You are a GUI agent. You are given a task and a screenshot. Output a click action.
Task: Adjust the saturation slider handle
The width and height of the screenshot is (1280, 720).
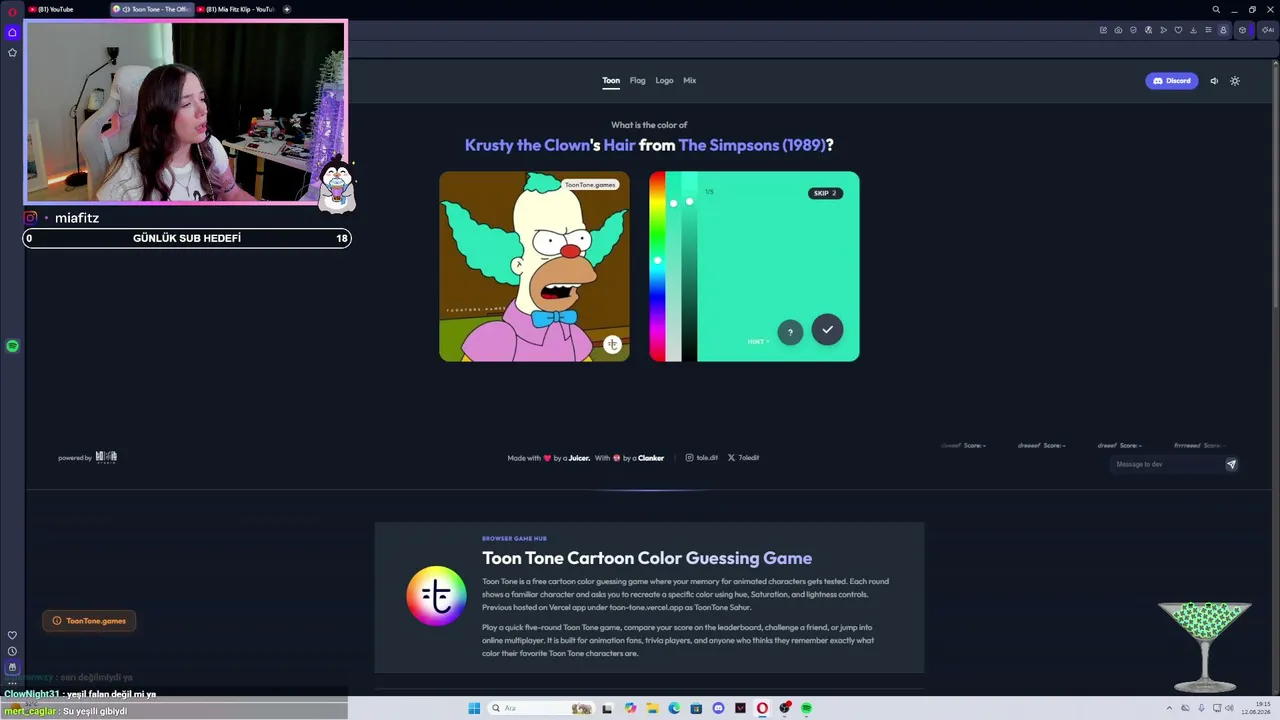673,203
